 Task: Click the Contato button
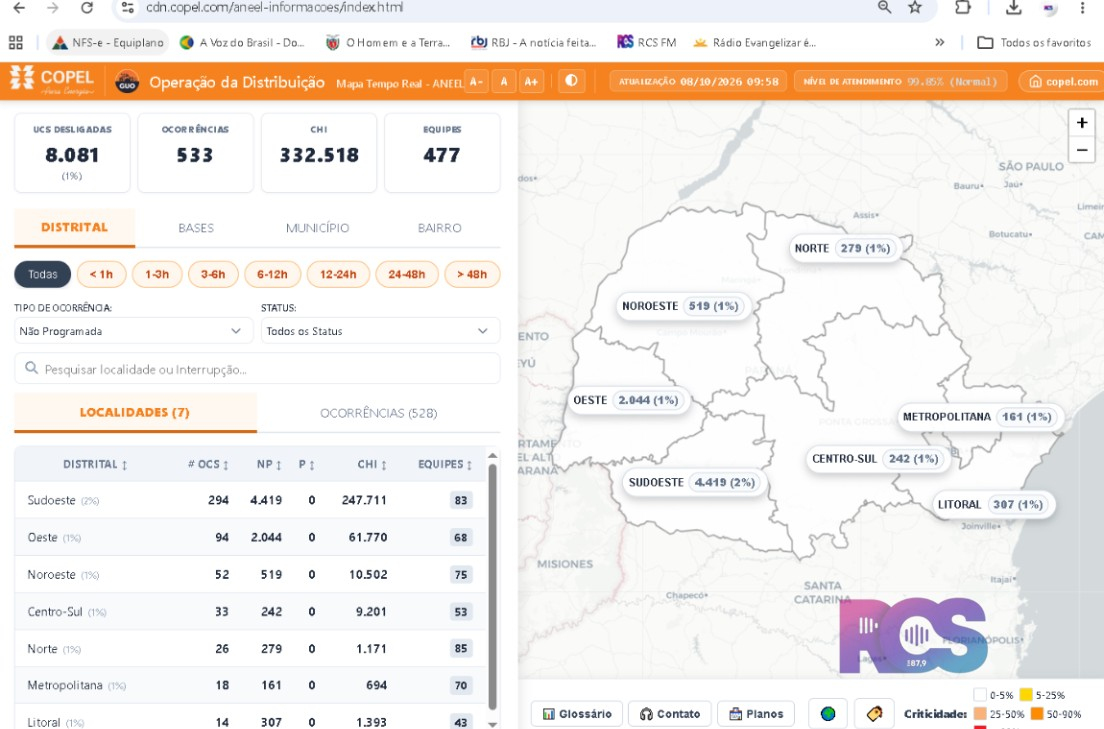coord(670,714)
